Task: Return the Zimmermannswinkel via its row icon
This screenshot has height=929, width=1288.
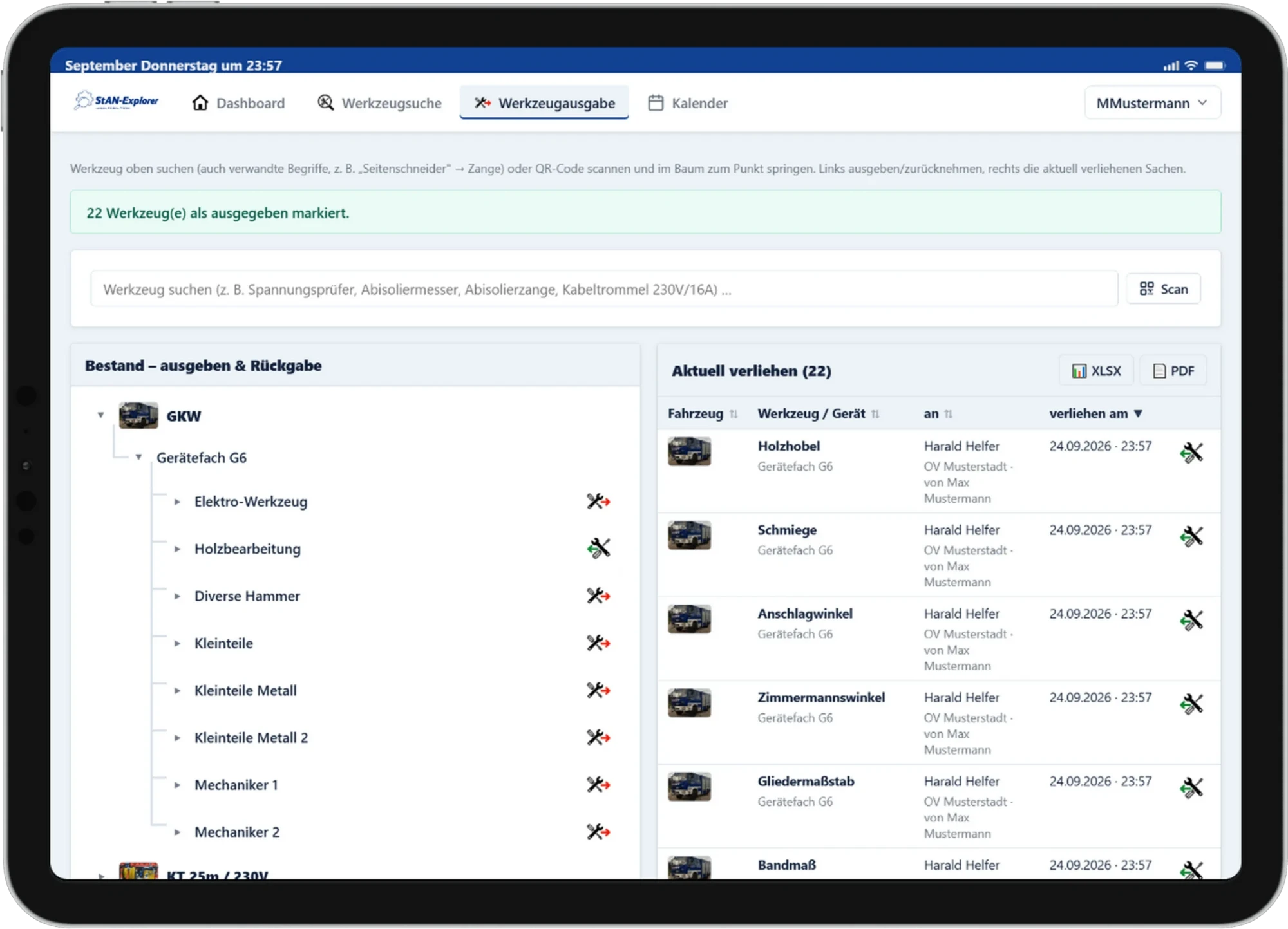Action: click(x=1191, y=704)
